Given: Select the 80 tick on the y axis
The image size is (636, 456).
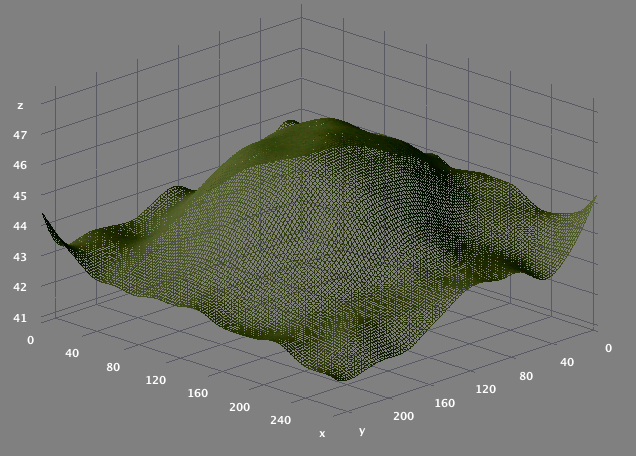Looking at the screenshot, I should tap(528, 375).
